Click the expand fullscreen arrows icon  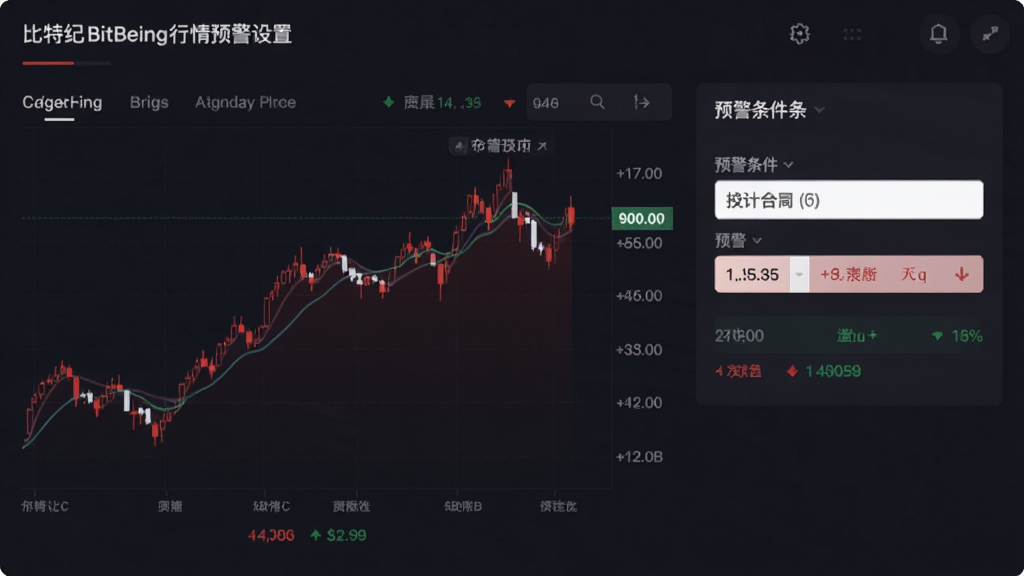tap(990, 34)
